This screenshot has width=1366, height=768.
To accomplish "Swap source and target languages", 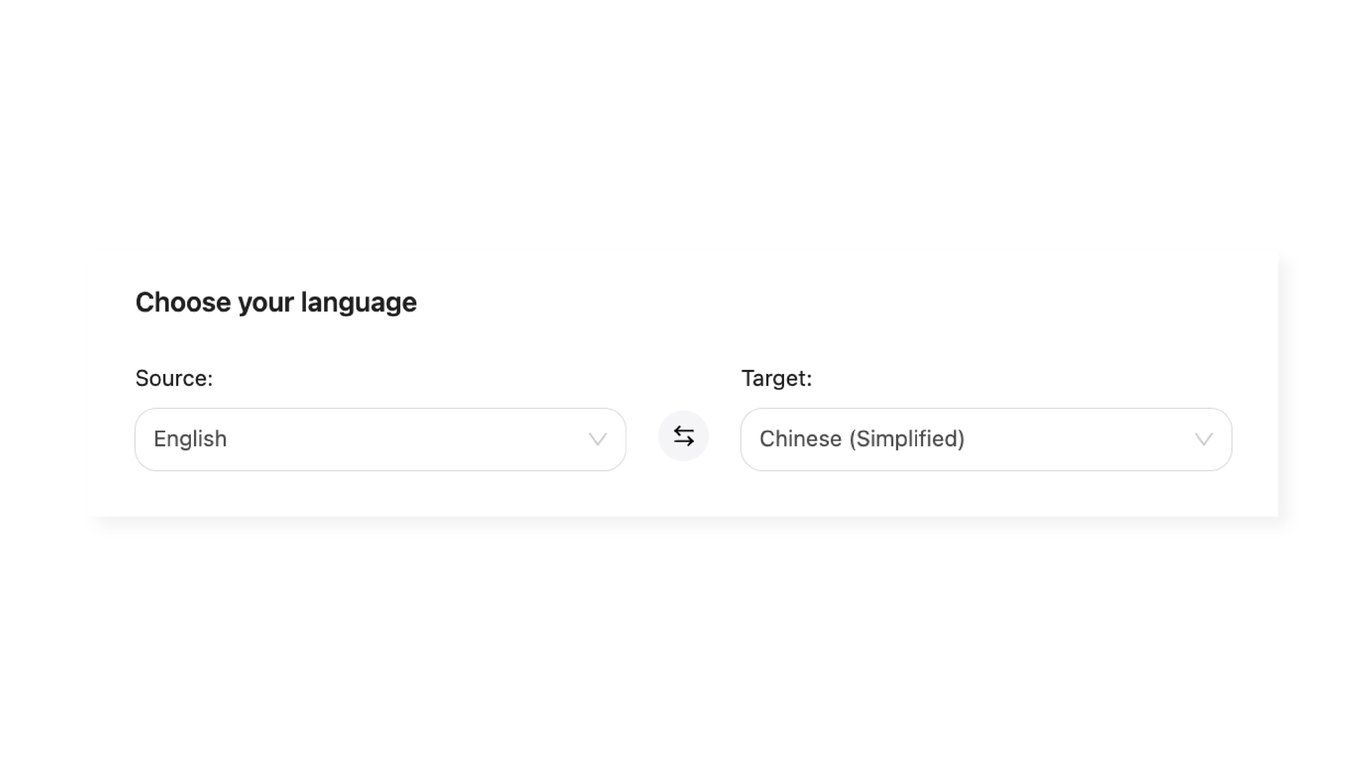I will (x=683, y=436).
